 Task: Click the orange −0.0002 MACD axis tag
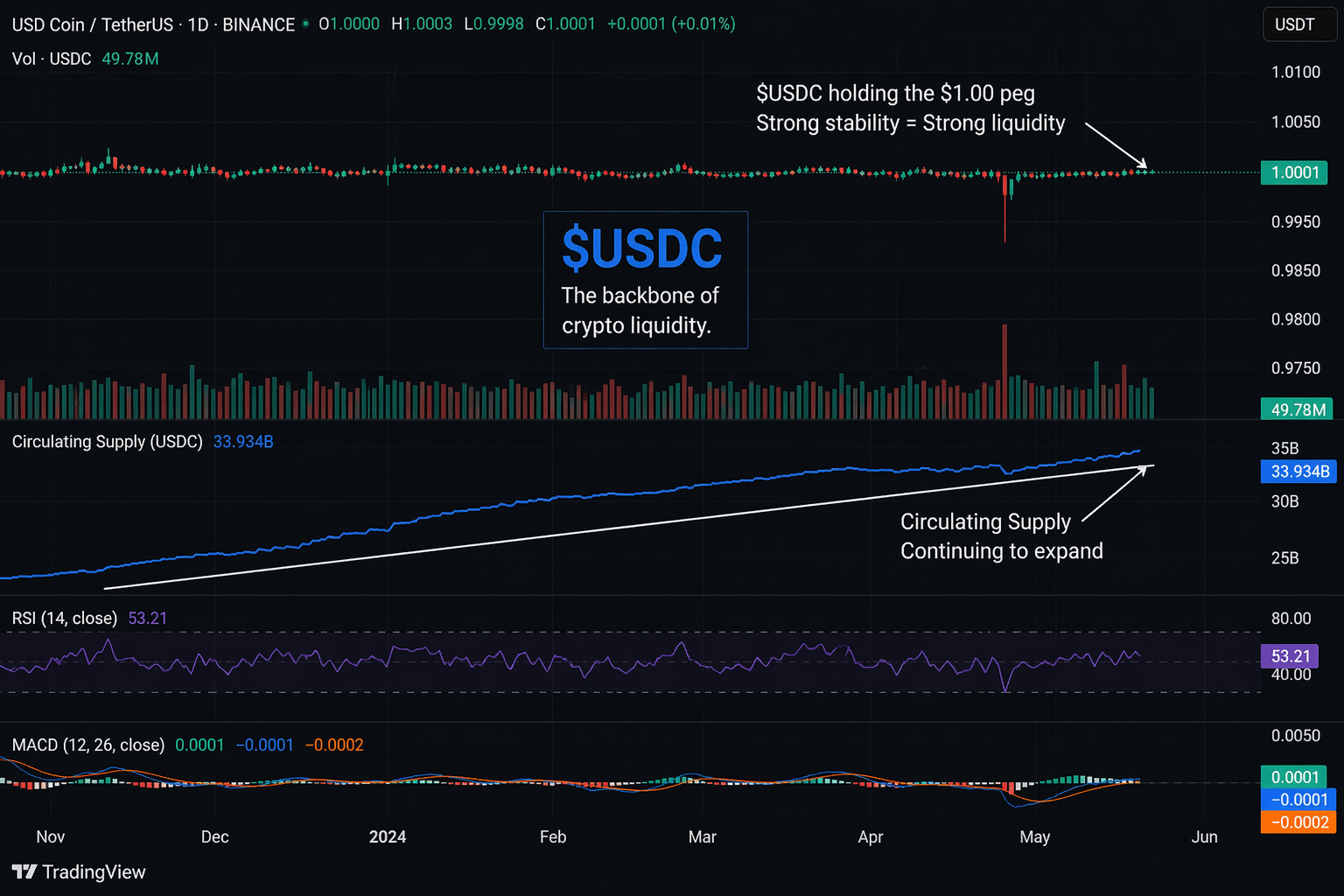click(x=1298, y=822)
